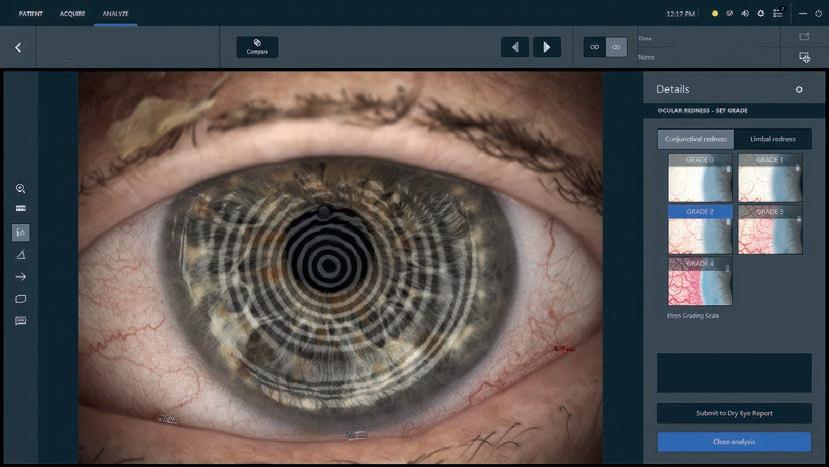Image resolution: width=829 pixels, height=467 pixels.
Task: Click the Time field label
Action: [x=645, y=39]
